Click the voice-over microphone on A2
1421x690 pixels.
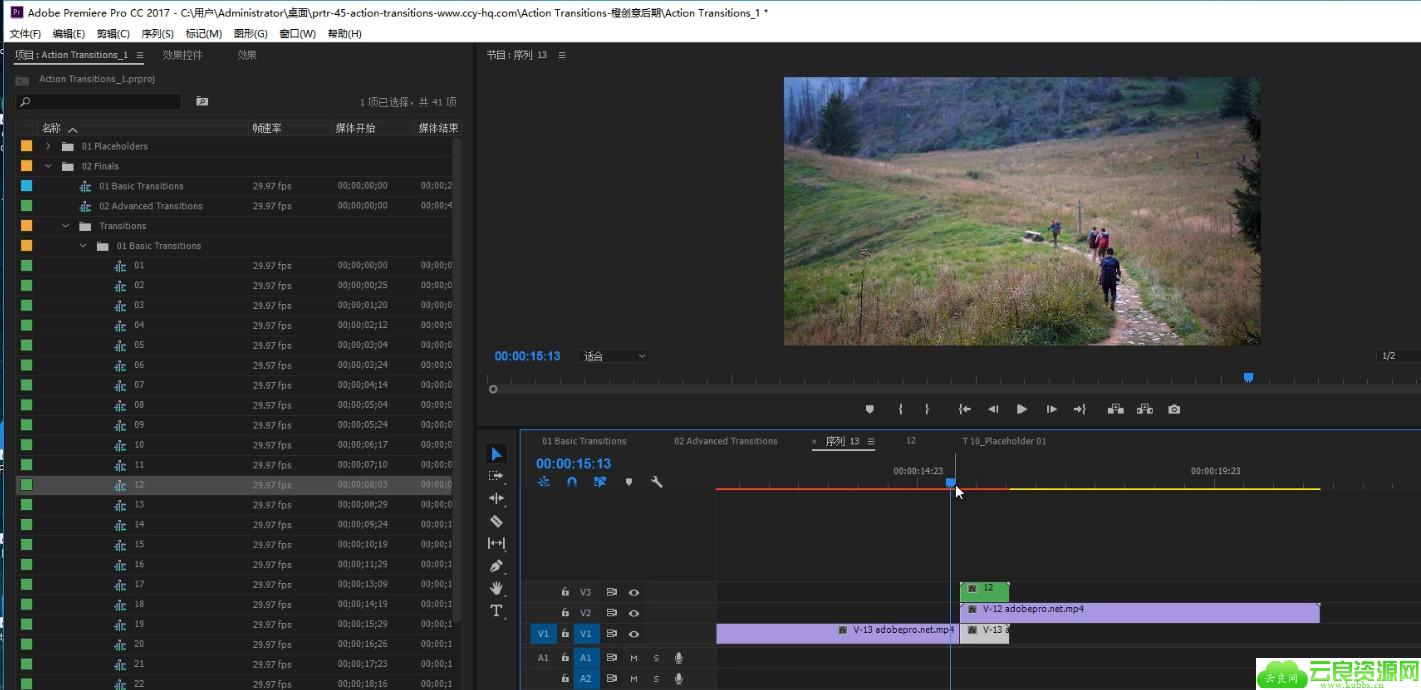pos(678,679)
